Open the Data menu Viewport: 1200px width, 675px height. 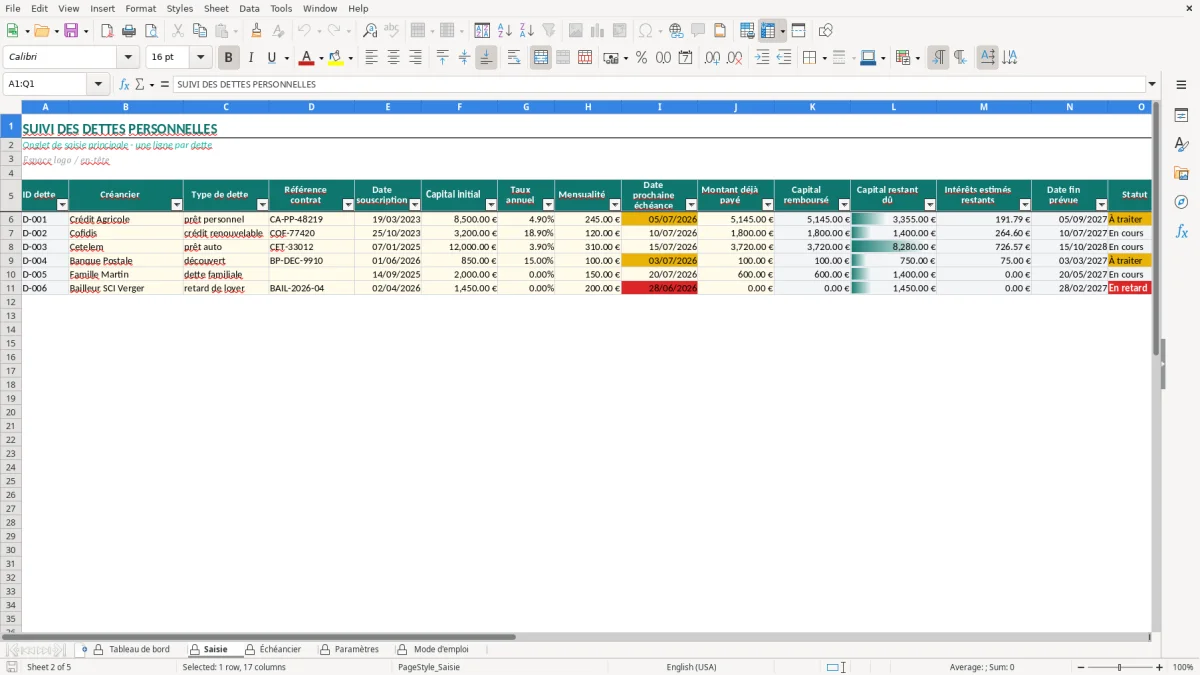click(249, 8)
